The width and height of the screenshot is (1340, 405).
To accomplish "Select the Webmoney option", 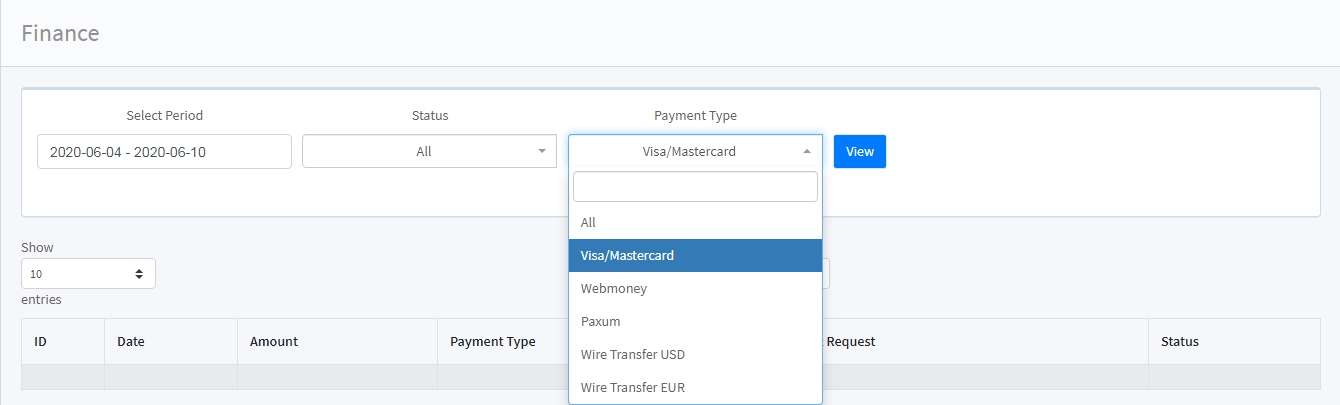I will [695, 288].
